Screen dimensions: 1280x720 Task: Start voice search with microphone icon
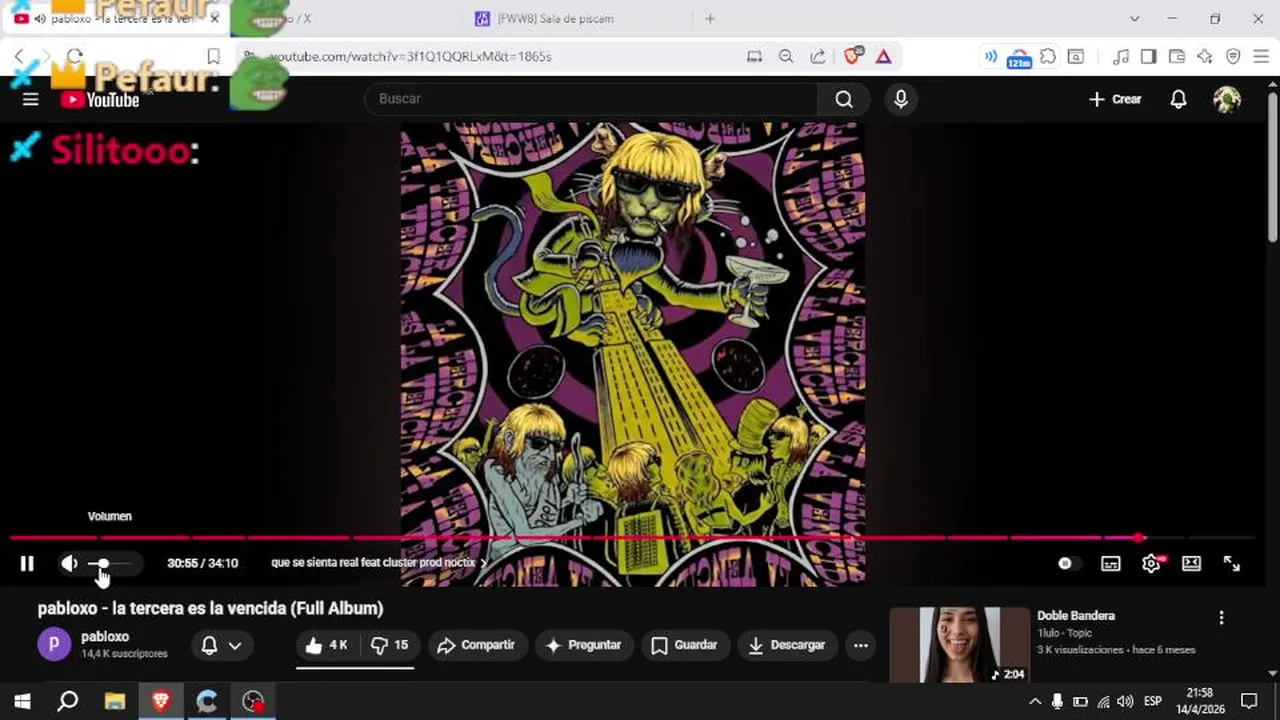901,99
